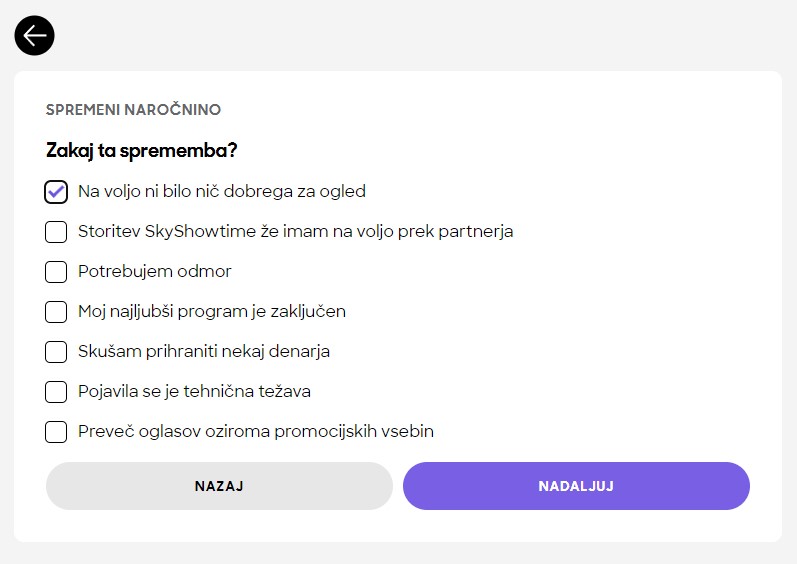
Task: Click the 'Zakaj ta sprememba?' question heading
Action: pyautogui.click(x=141, y=151)
